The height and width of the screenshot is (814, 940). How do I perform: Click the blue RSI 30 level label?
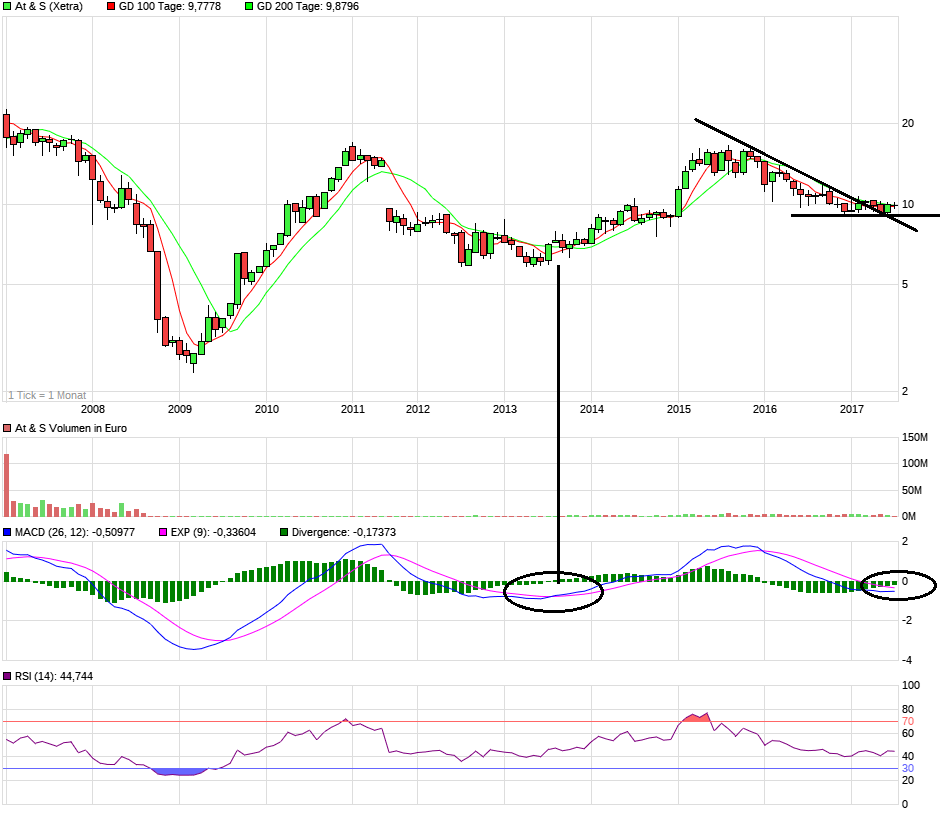[x=908, y=768]
